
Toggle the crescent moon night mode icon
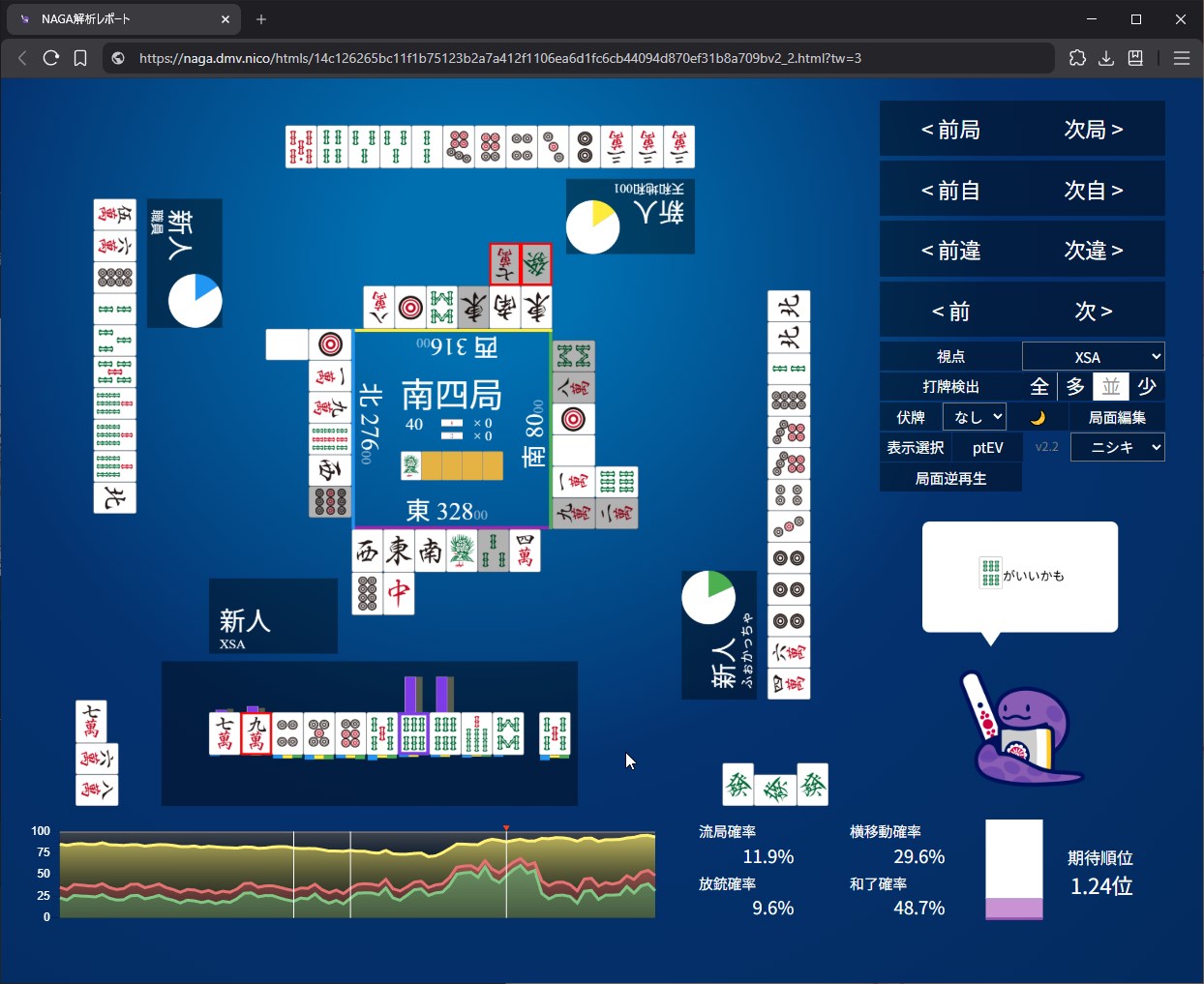(x=1038, y=417)
